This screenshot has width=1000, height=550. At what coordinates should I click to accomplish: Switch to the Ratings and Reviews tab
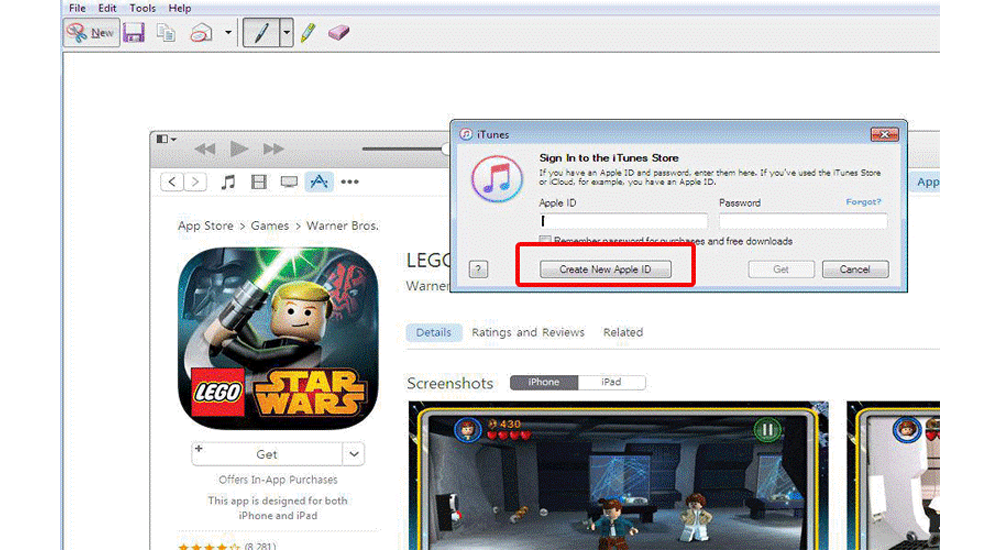527,332
